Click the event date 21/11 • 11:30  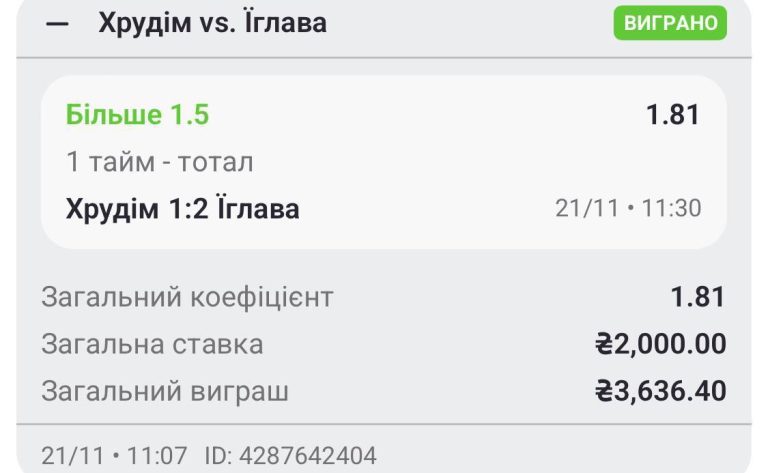click(x=628, y=209)
